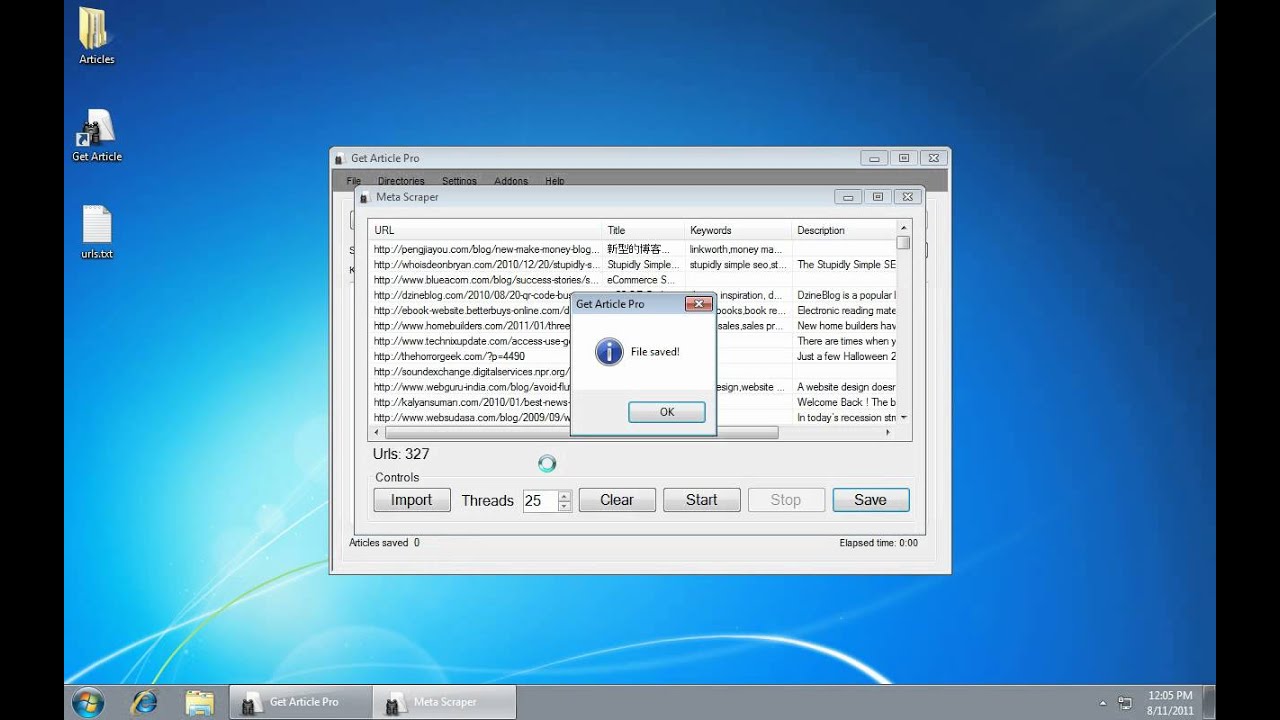Click the 'DzineBlog is a popular' description cell

(x=845, y=295)
